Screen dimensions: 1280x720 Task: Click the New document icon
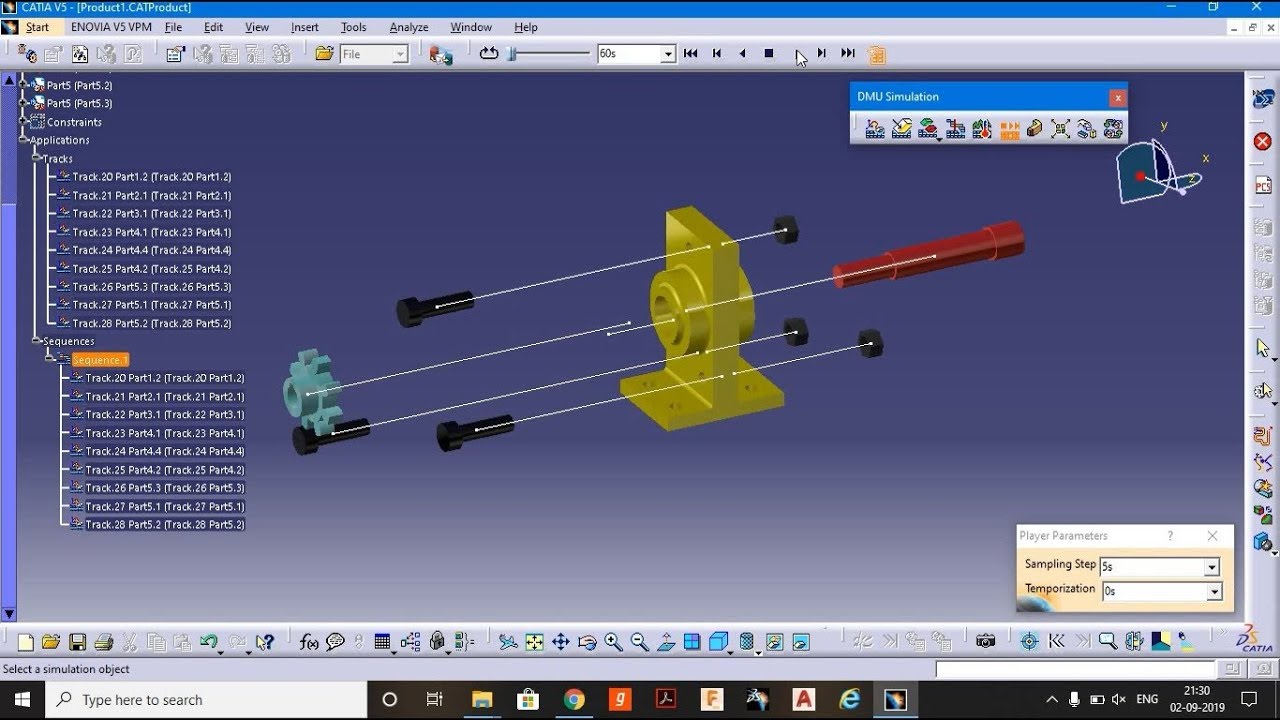(x=26, y=642)
